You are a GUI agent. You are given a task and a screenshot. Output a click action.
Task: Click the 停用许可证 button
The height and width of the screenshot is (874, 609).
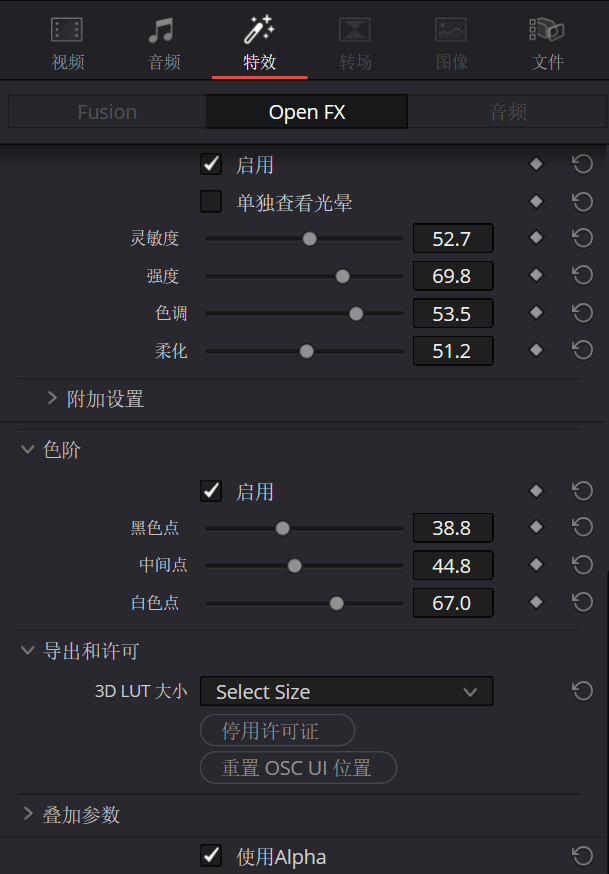277,730
